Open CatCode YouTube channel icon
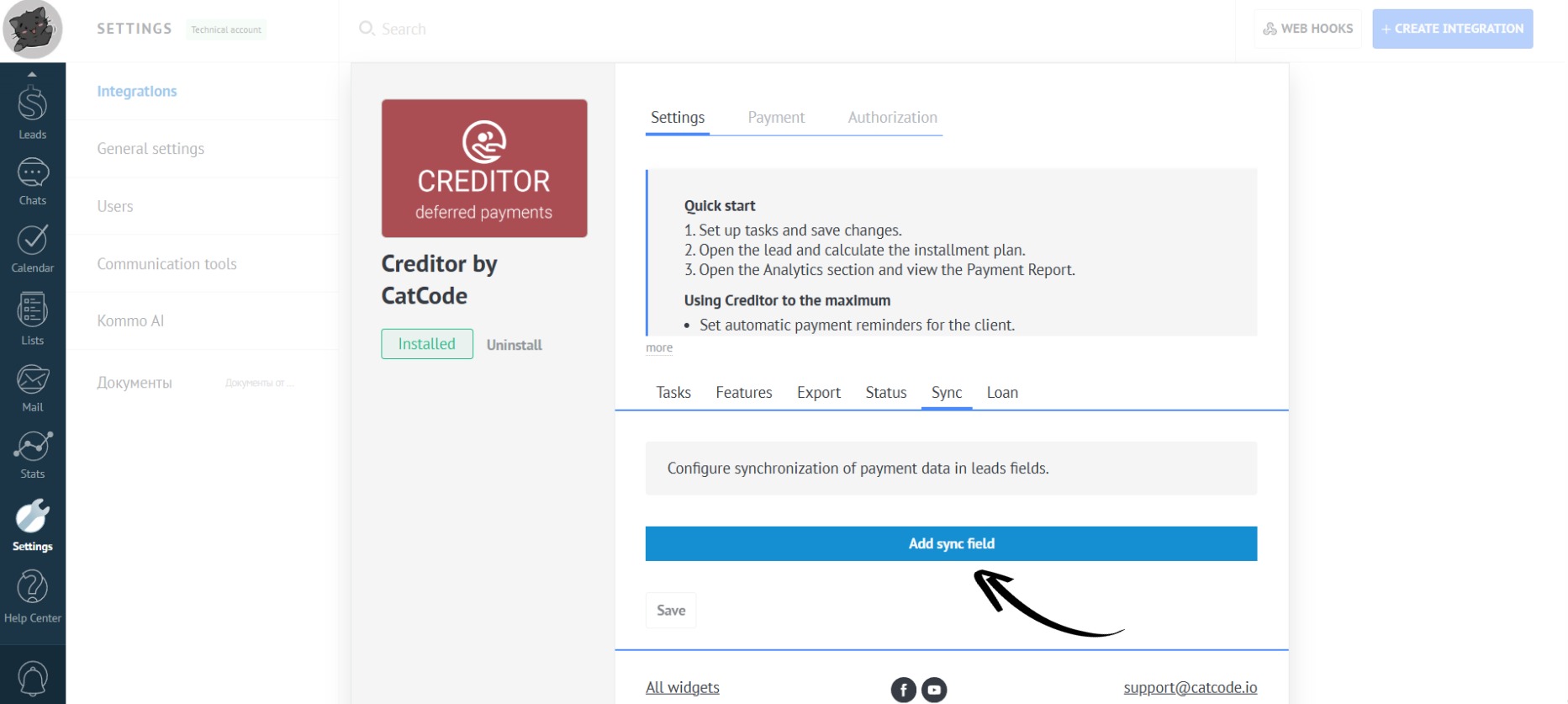The height and width of the screenshot is (704, 1568). pyautogui.click(x=934, y=690)
